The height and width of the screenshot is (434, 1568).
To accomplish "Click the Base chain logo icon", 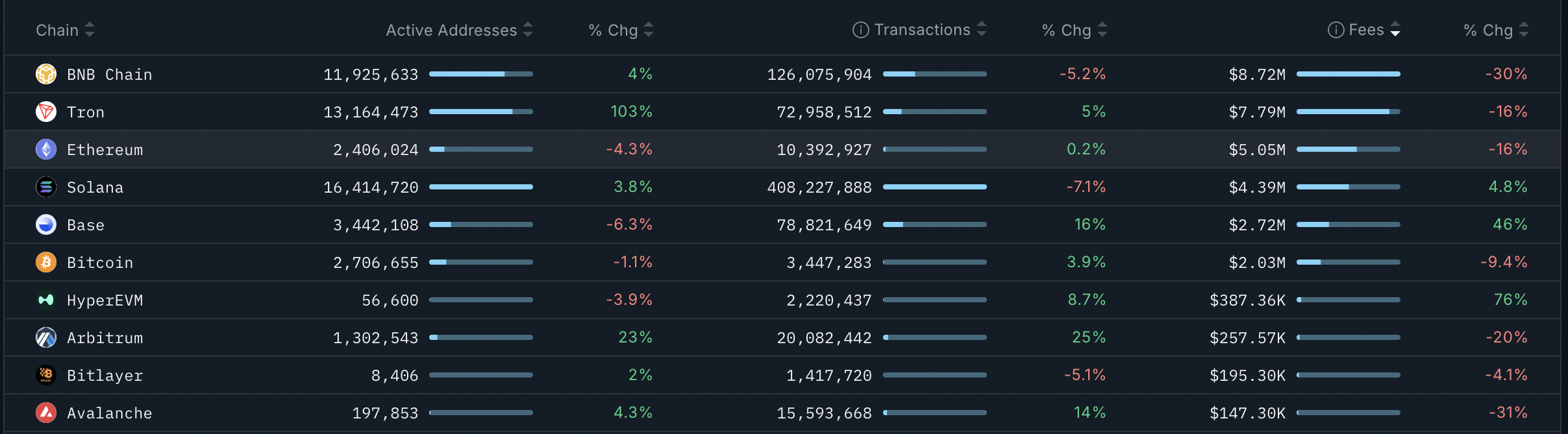I will 46,225.
